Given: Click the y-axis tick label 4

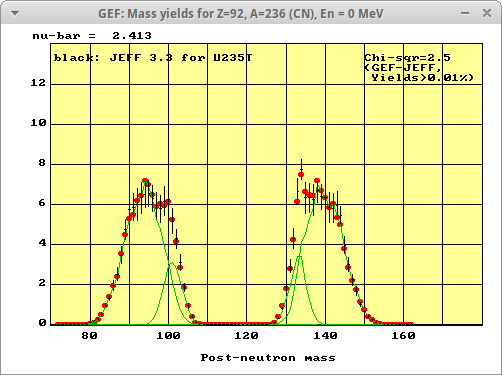Looking at the screenshot, I should tap(42, 243).
